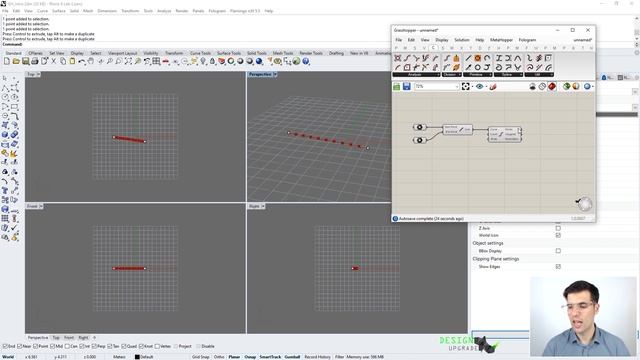Click the Cut scissors icon
The image size is (640, 360).
click(x=53, y=61)
